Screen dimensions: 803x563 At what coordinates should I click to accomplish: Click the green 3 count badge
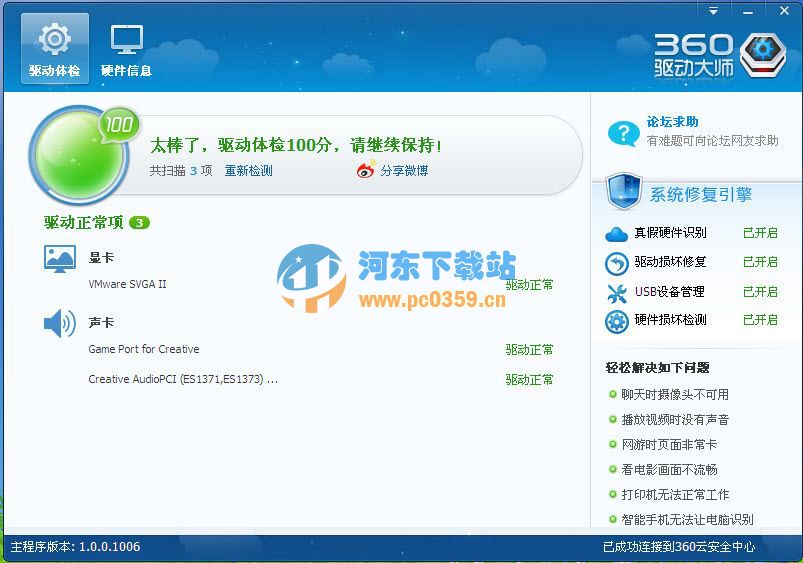pyautogui.click(x=139, y=223)
